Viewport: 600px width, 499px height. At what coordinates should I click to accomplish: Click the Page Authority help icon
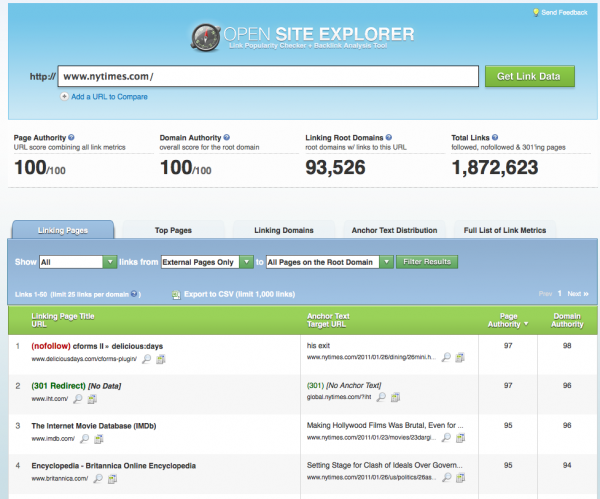[72, 136]
